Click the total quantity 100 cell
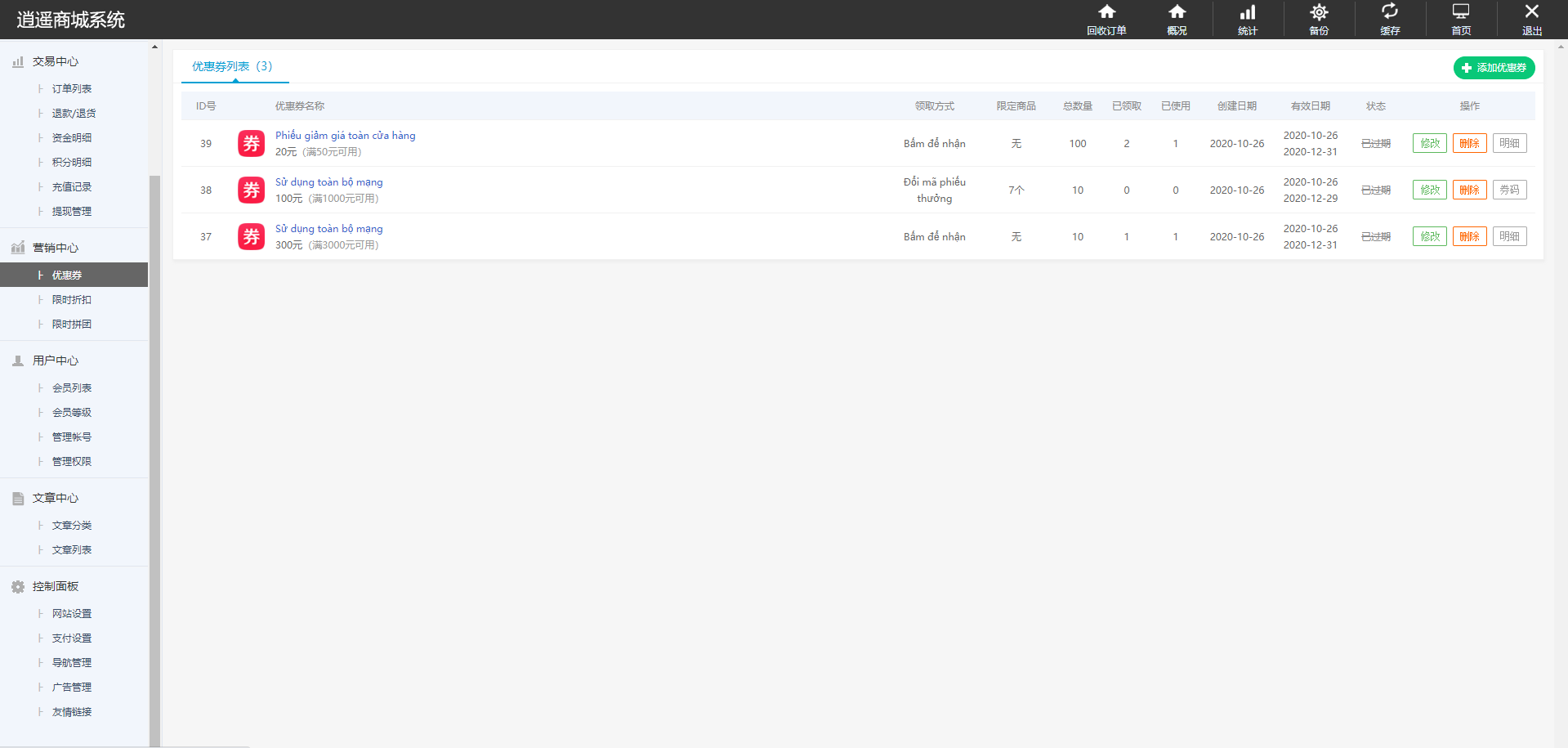Viewport: 1568px width, 748px height. 1078,143
